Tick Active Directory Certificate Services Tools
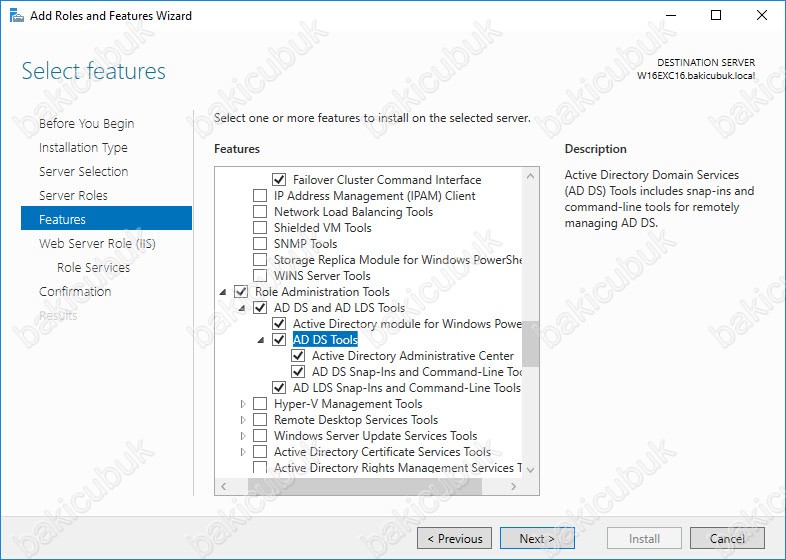 click(260, 452)
